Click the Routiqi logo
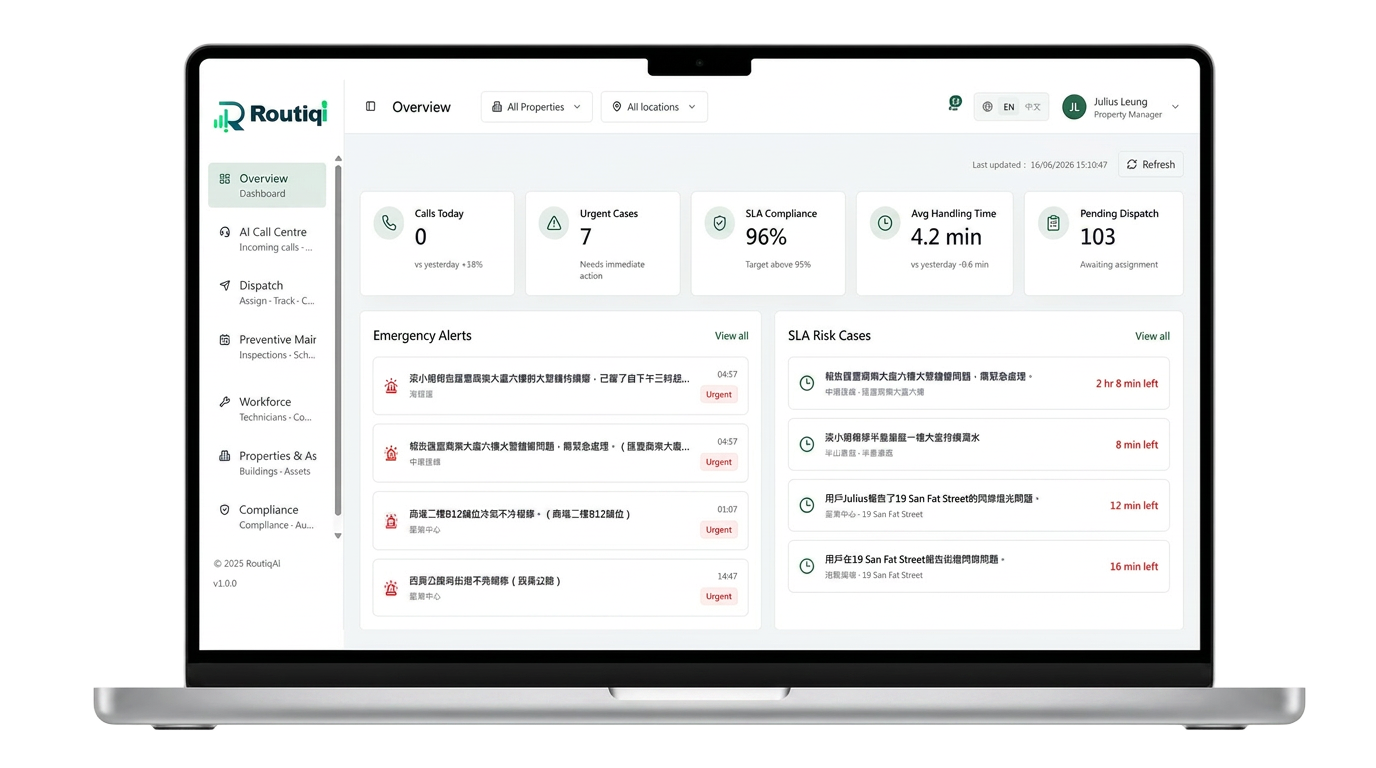Viewport: 1376px width, 768px height. click(x=270, y=115)
